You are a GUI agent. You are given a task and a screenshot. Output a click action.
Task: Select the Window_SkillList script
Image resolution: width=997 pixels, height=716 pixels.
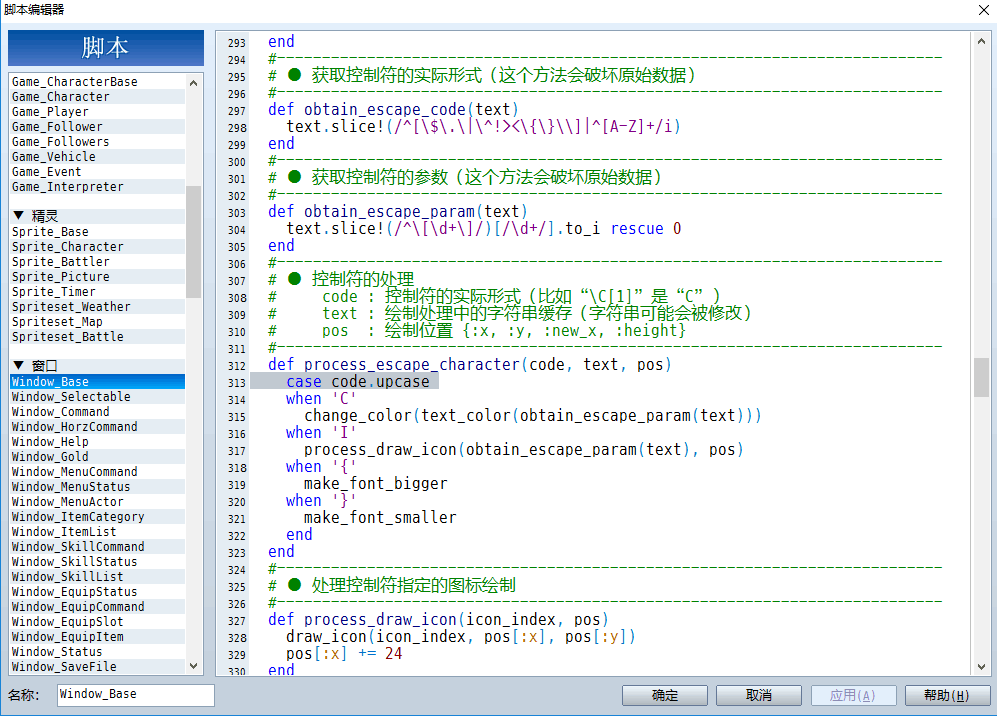[x=98, y=577]
